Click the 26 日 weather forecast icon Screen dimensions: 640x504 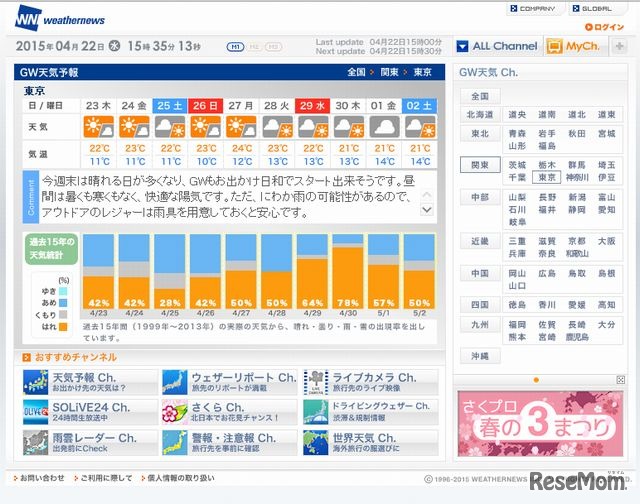(x=206, y=127)
